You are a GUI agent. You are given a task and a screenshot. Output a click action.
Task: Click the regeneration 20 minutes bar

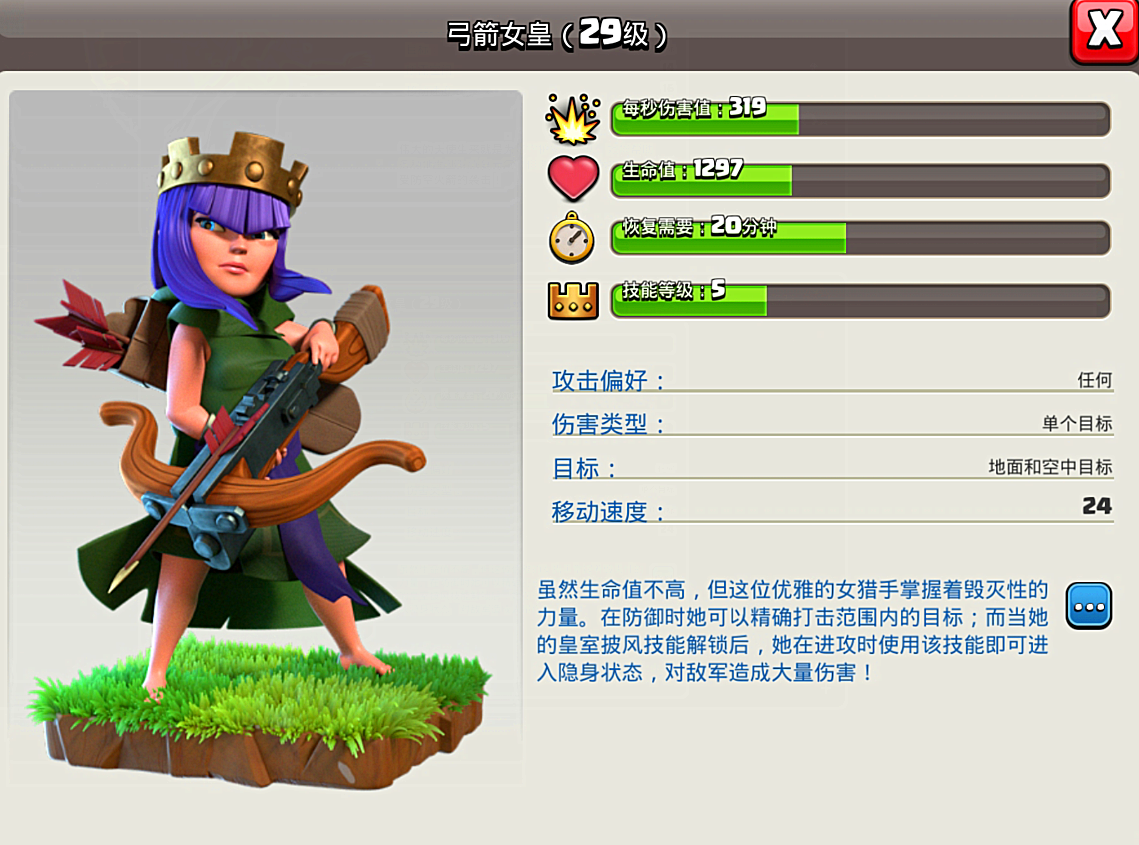(x=861, y=238)
